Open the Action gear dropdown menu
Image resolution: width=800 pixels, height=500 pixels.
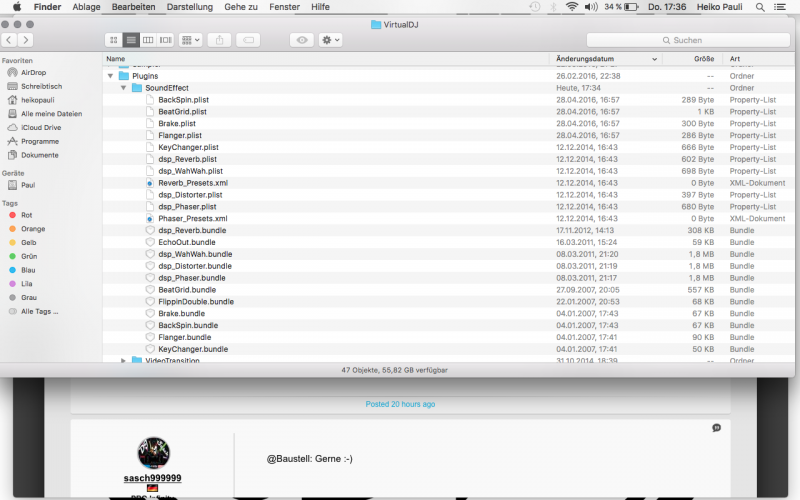coord(330,40)
